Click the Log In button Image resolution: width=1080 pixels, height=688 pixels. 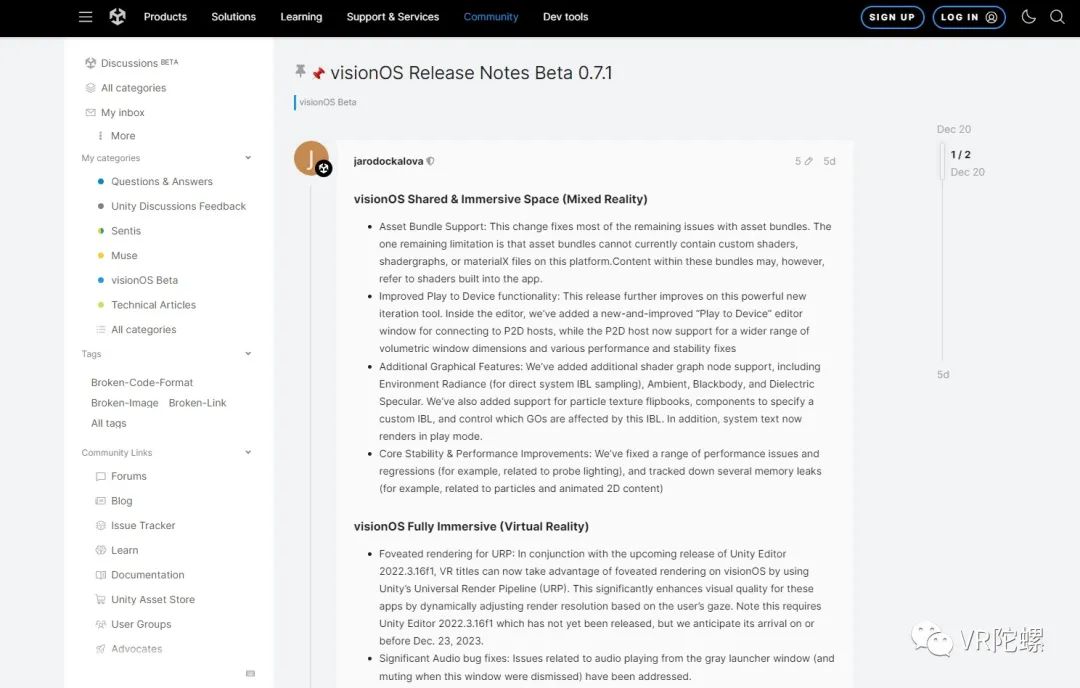(968, 17)
